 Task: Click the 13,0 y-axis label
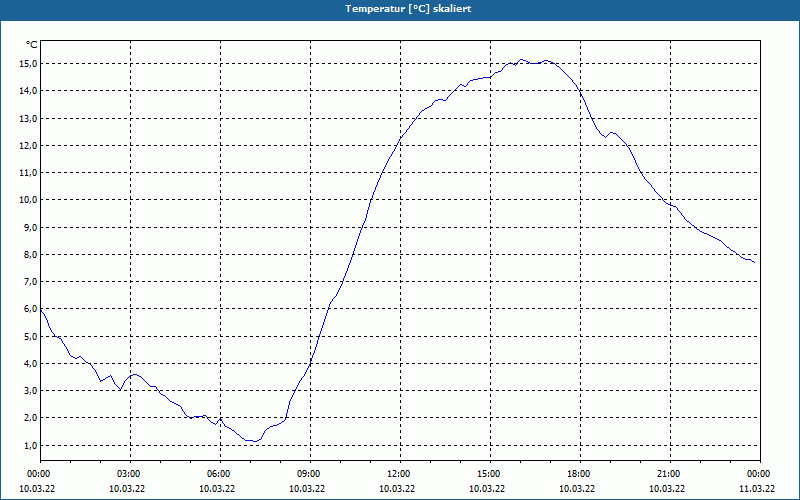pyautogui.click(x=28, y=118)
